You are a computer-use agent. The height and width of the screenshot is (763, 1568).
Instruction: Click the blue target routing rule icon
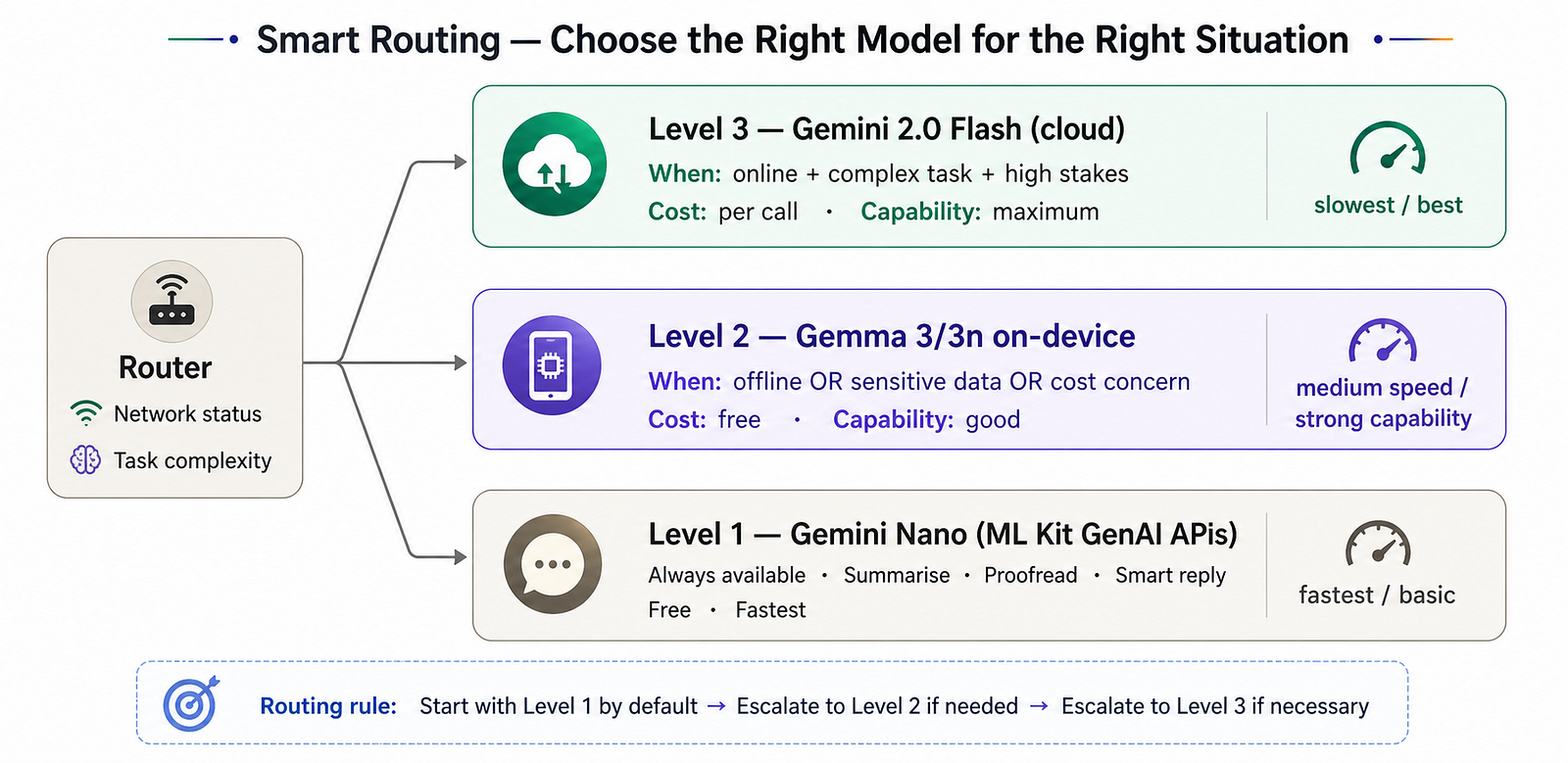(x=191, y=703)
